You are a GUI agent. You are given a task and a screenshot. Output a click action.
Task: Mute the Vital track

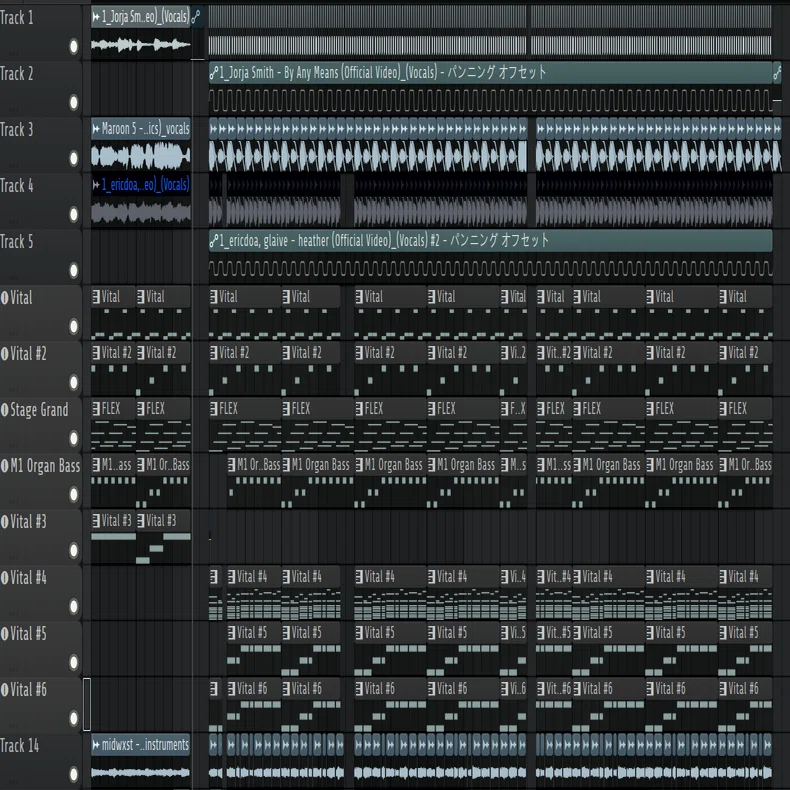(74, 326)
